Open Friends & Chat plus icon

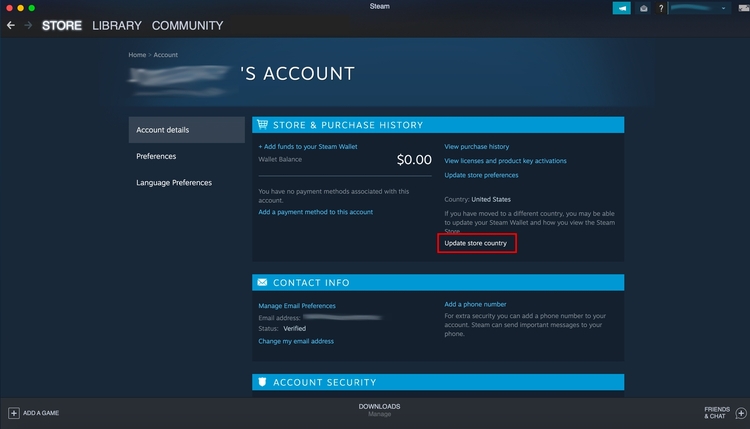[x=741, y=413]
